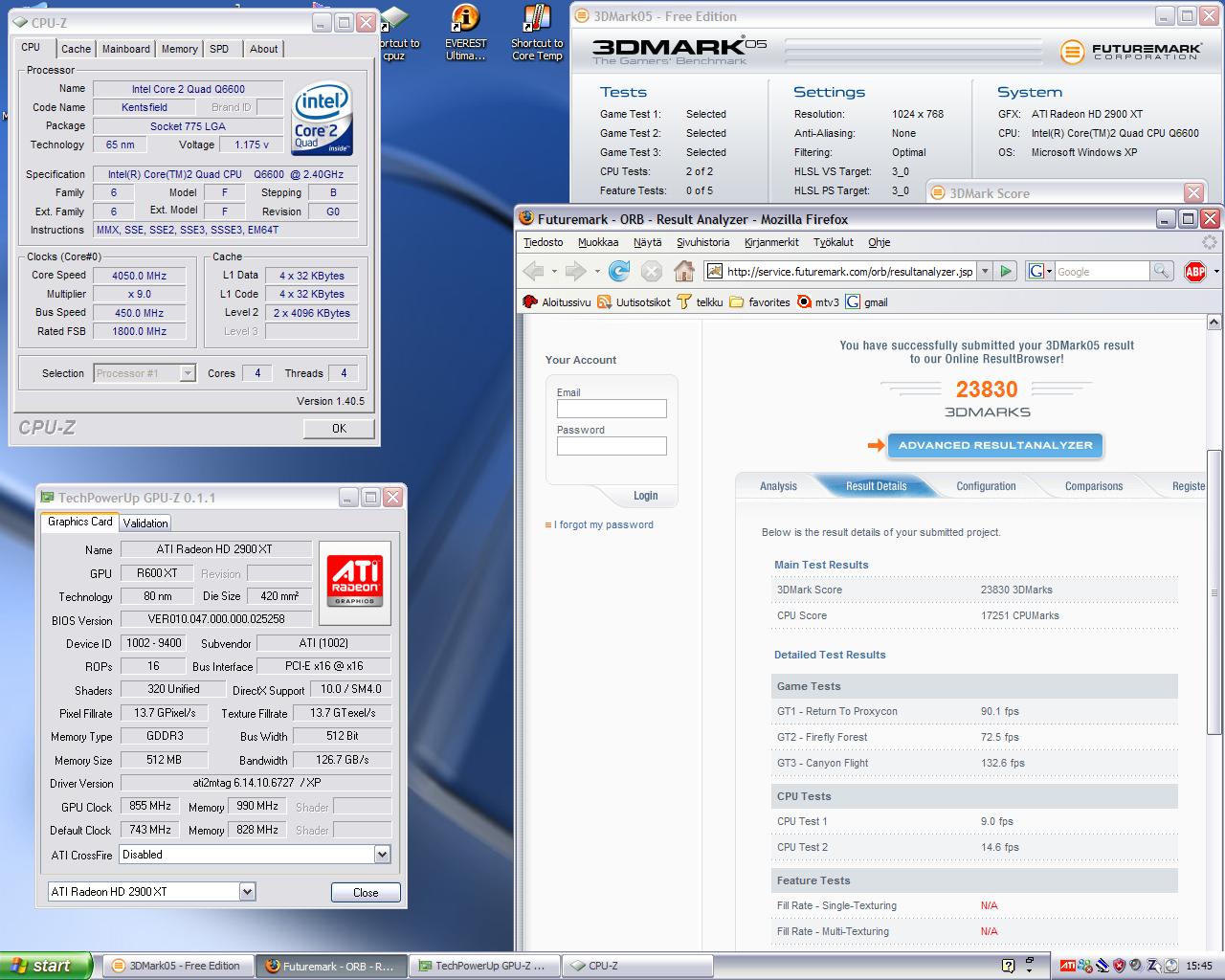Go to Firefox Home page icon
The width and height of the screenshot is (1225, 980).
(x=684, y=272)
